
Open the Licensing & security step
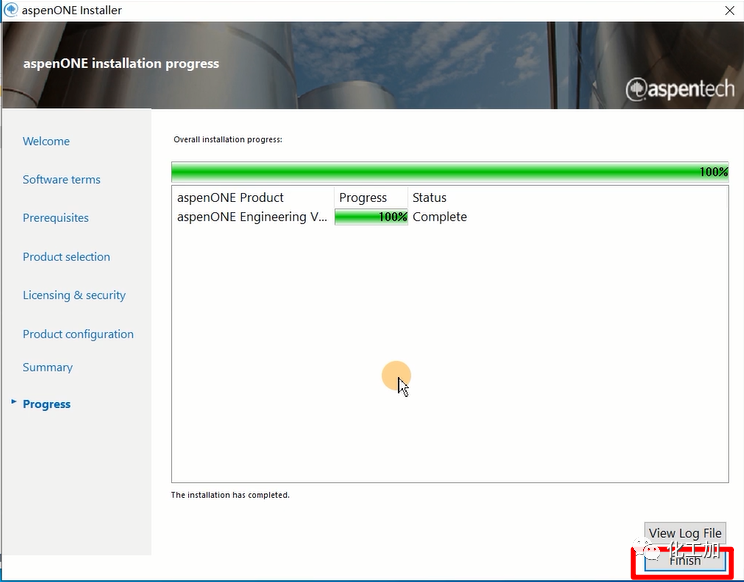point(74,296)
